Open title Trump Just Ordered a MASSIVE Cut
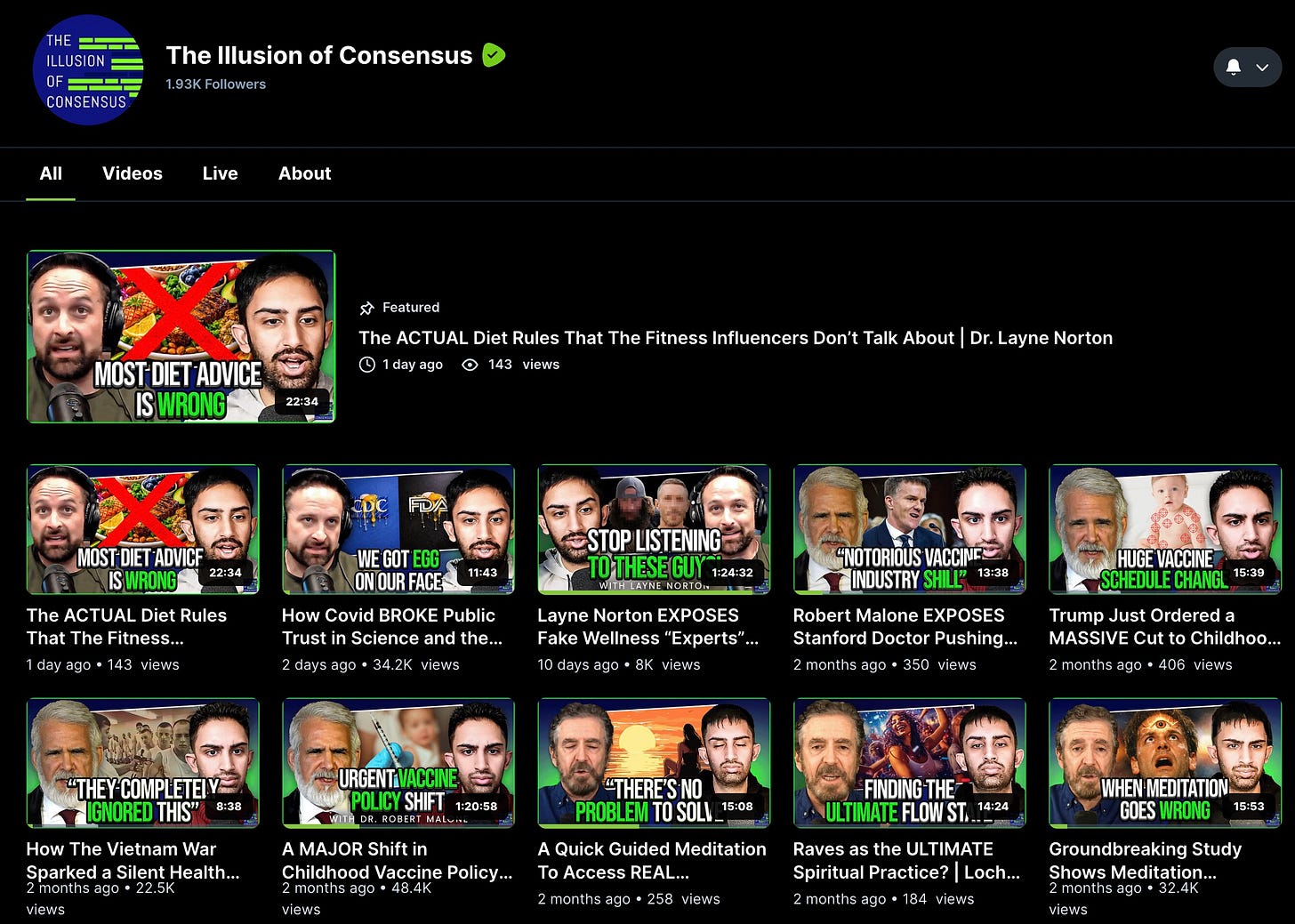Image resolution: width=1295 pixels, height=924 pixels. click(1165, 627)
